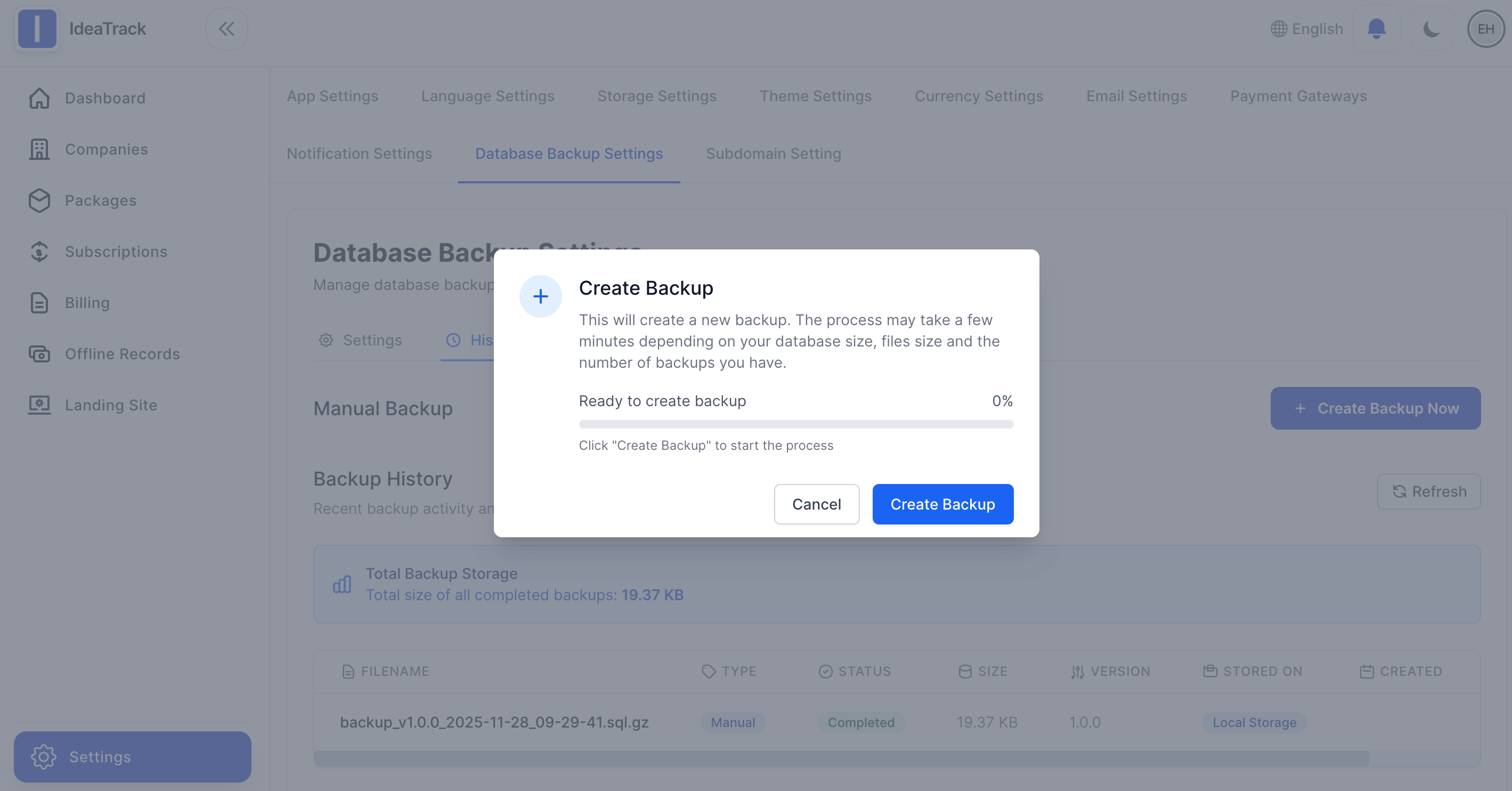Click the IdeaTrack logo icon

pos(37,29)
